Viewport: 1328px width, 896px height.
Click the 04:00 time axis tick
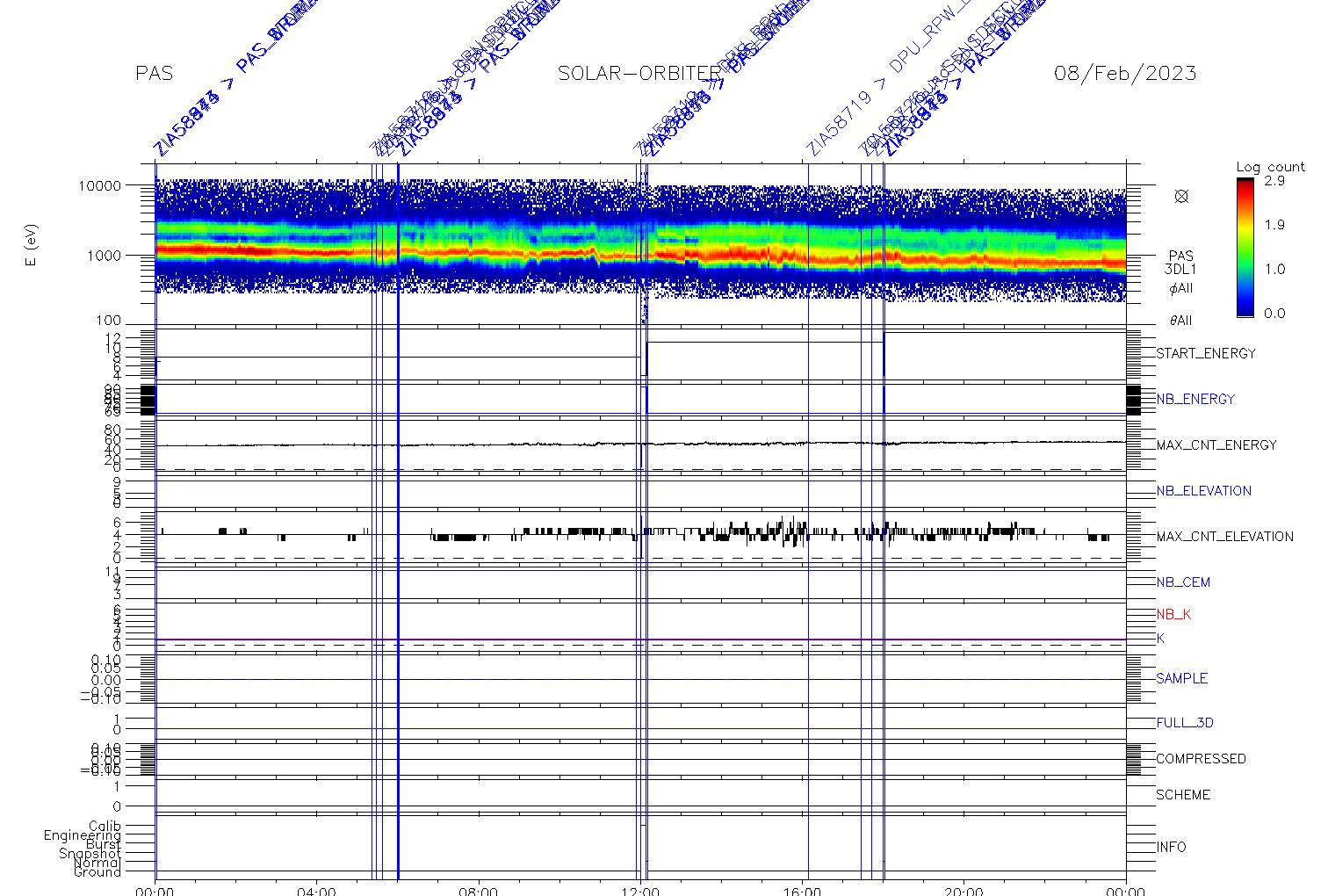(317, 891)
